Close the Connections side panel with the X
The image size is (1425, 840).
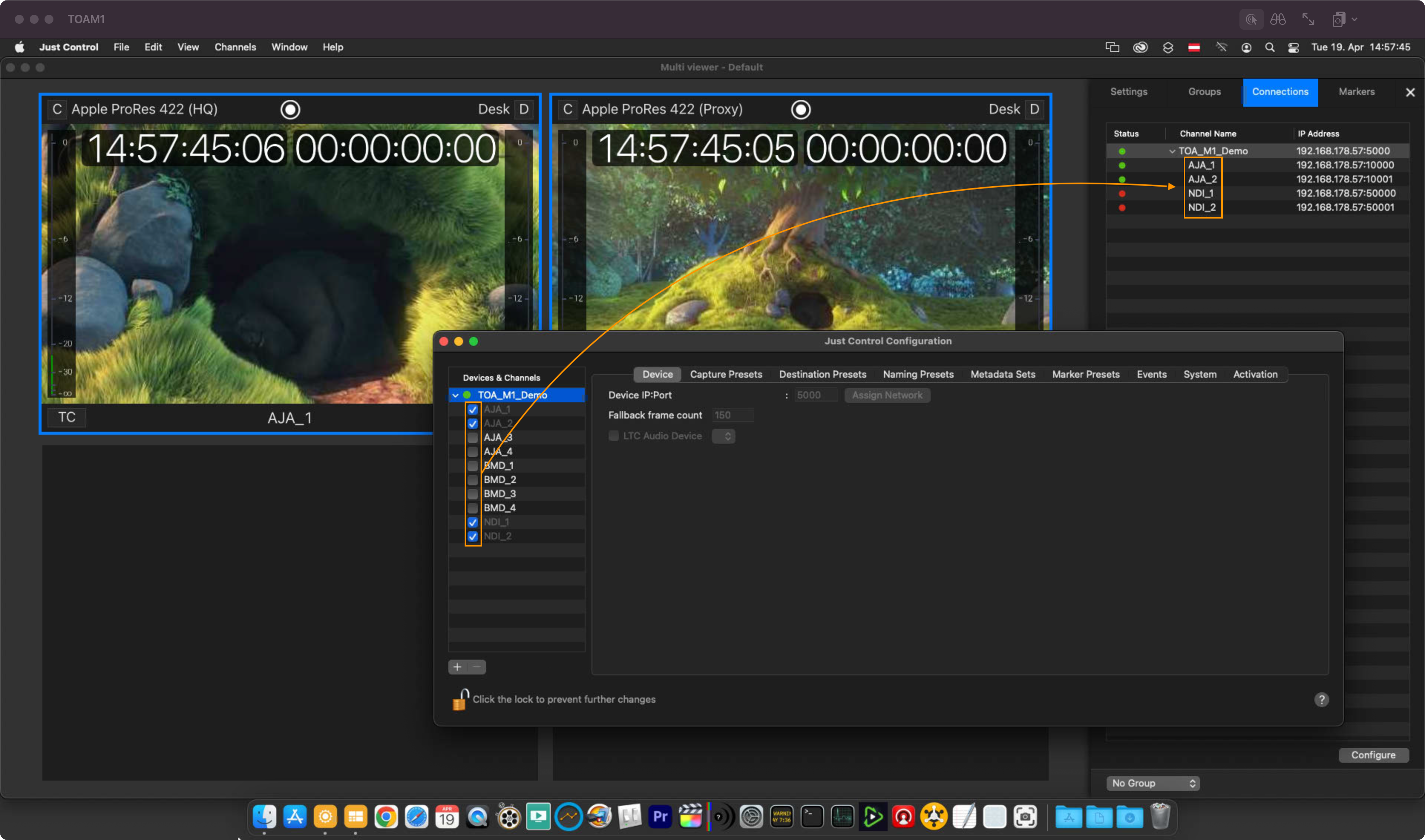coord(1410,92)
